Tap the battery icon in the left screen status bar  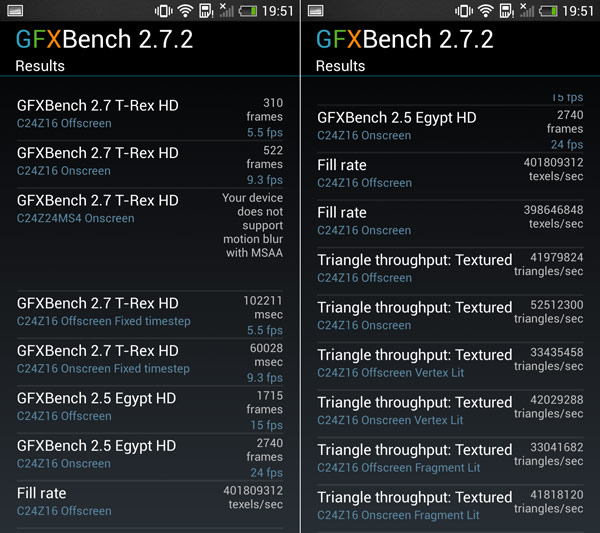point(248,11)
